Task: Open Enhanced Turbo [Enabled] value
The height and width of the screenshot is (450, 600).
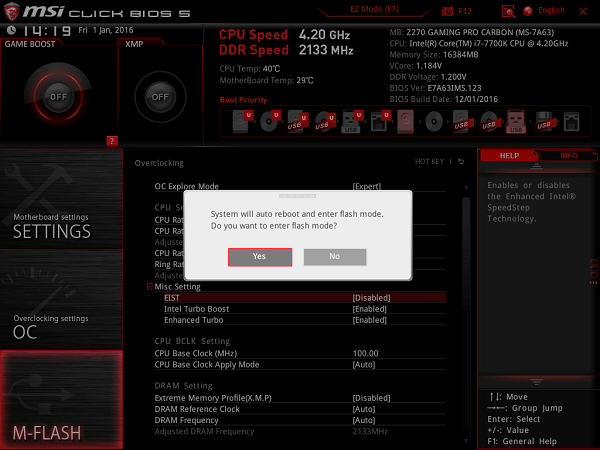Action: 369,320
